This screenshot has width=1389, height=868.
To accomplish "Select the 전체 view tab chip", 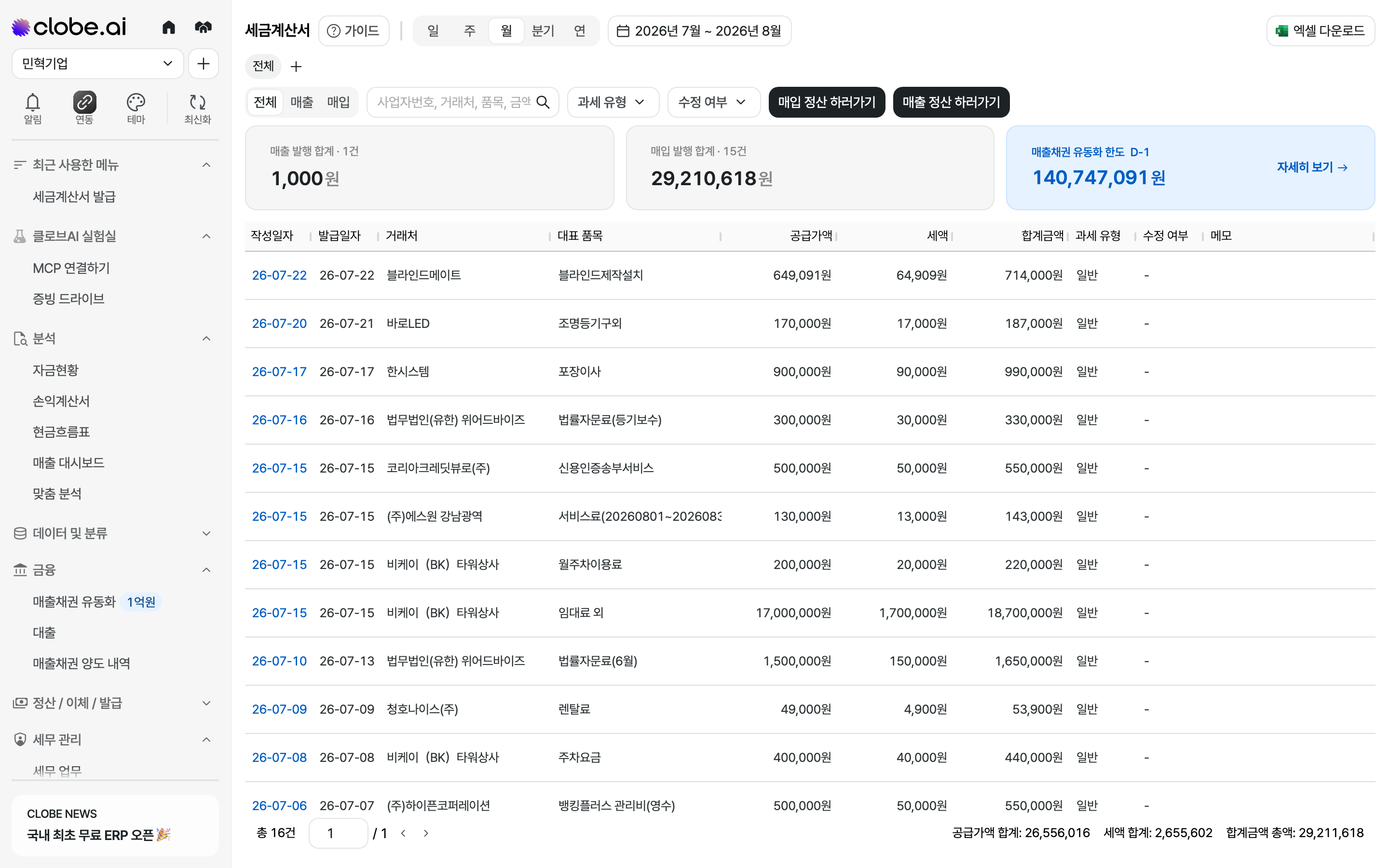I will point(263,66).
